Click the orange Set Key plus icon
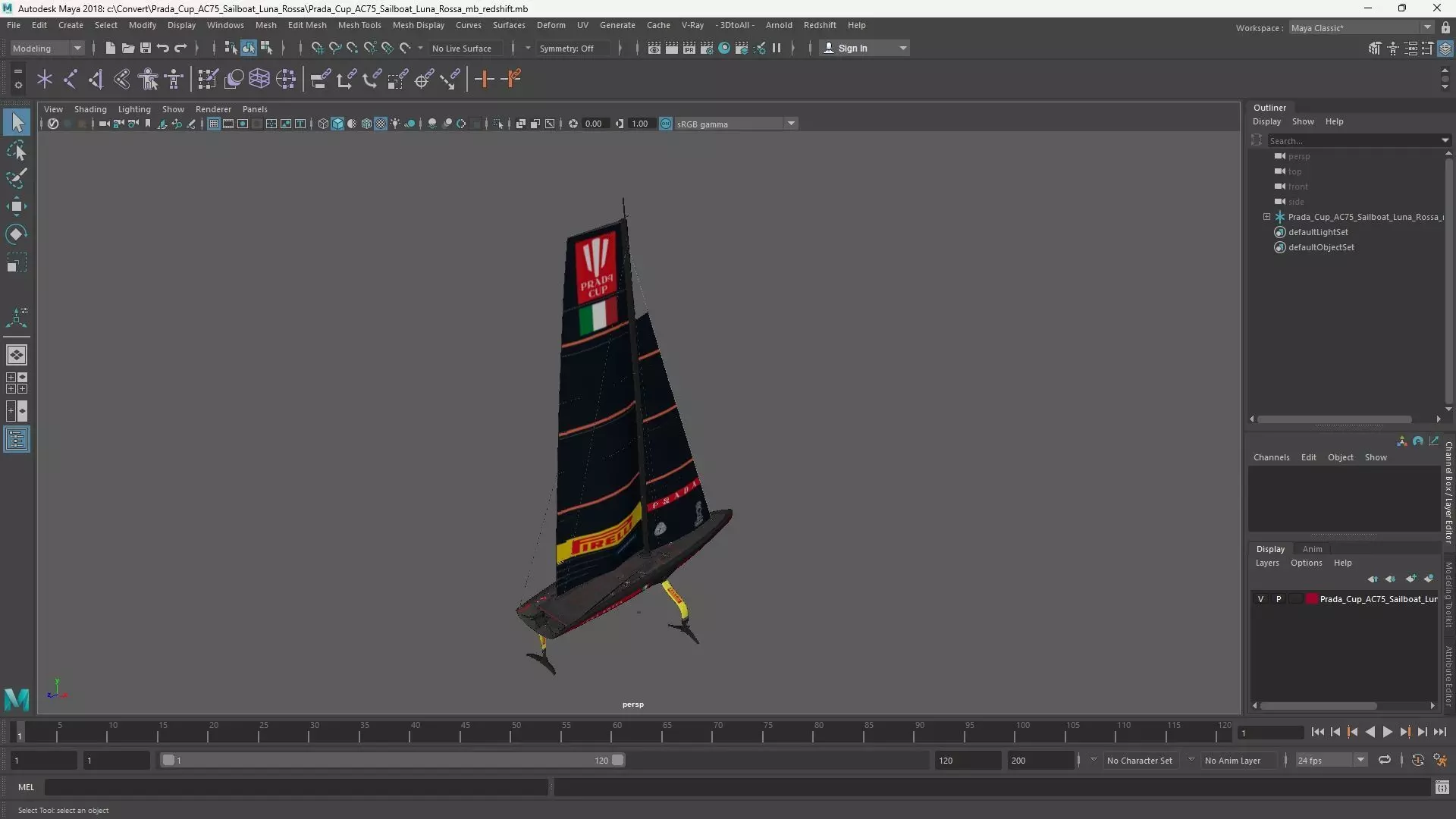Image resolution: width=1456 pixels, height=819 pixels. (x=484, y=79)
